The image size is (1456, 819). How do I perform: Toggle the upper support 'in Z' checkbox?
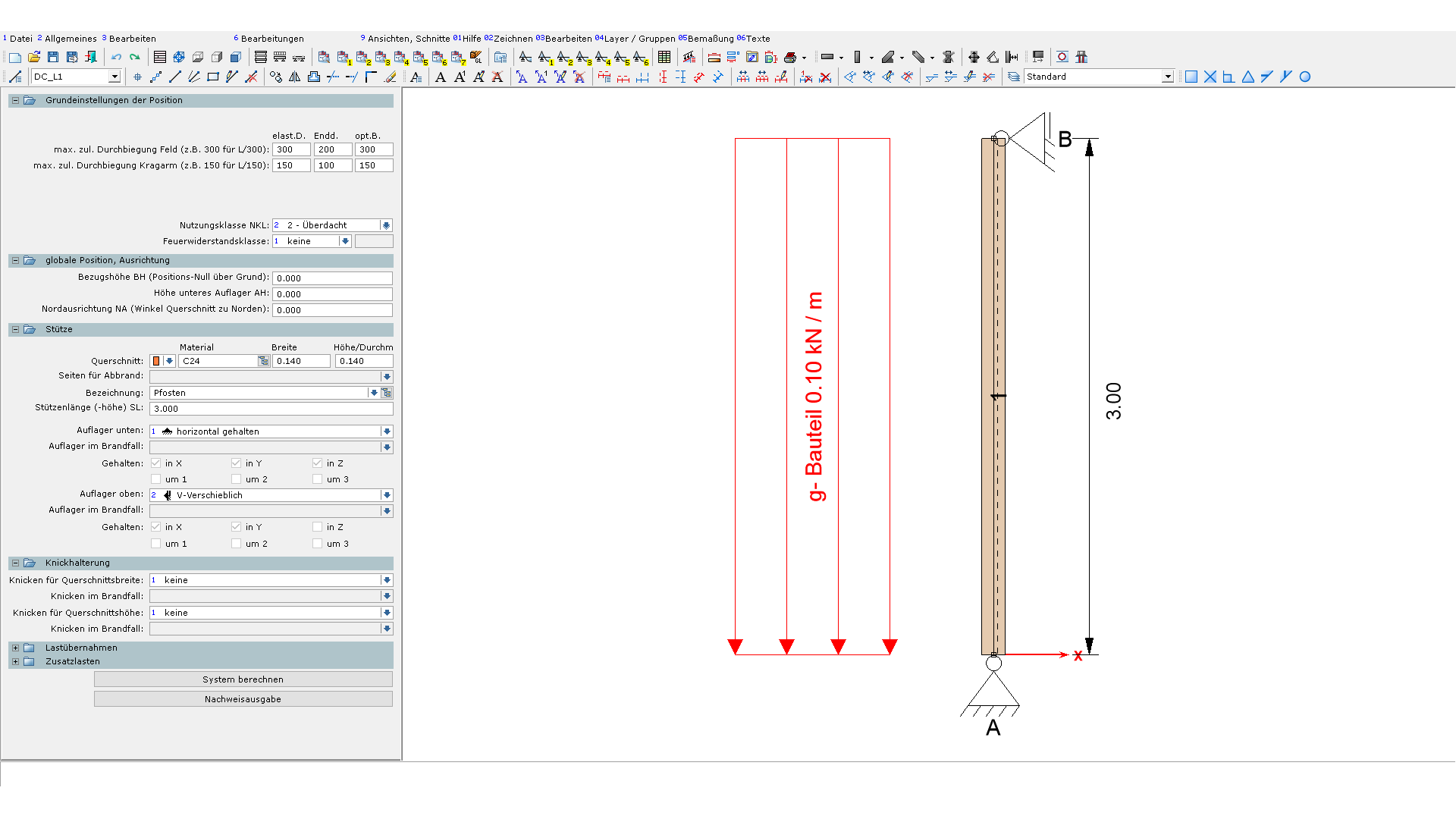tap(317, 527)
